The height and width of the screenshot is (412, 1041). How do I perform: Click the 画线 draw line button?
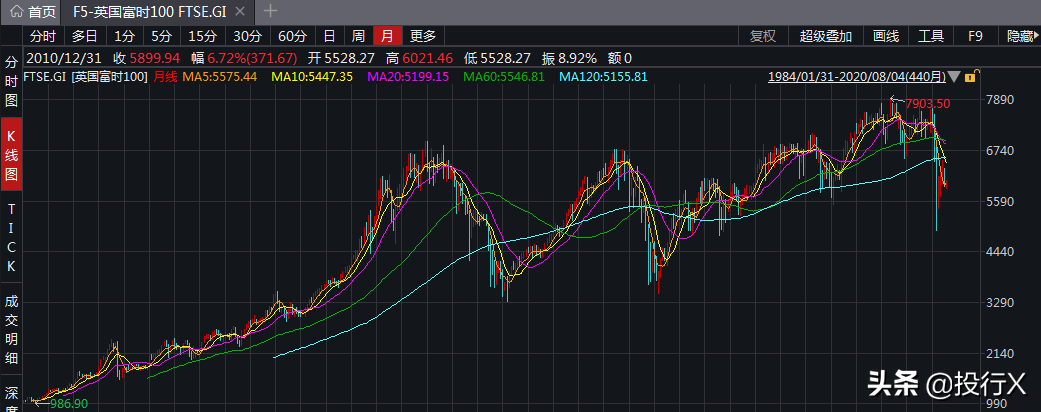tap(885, 36)
